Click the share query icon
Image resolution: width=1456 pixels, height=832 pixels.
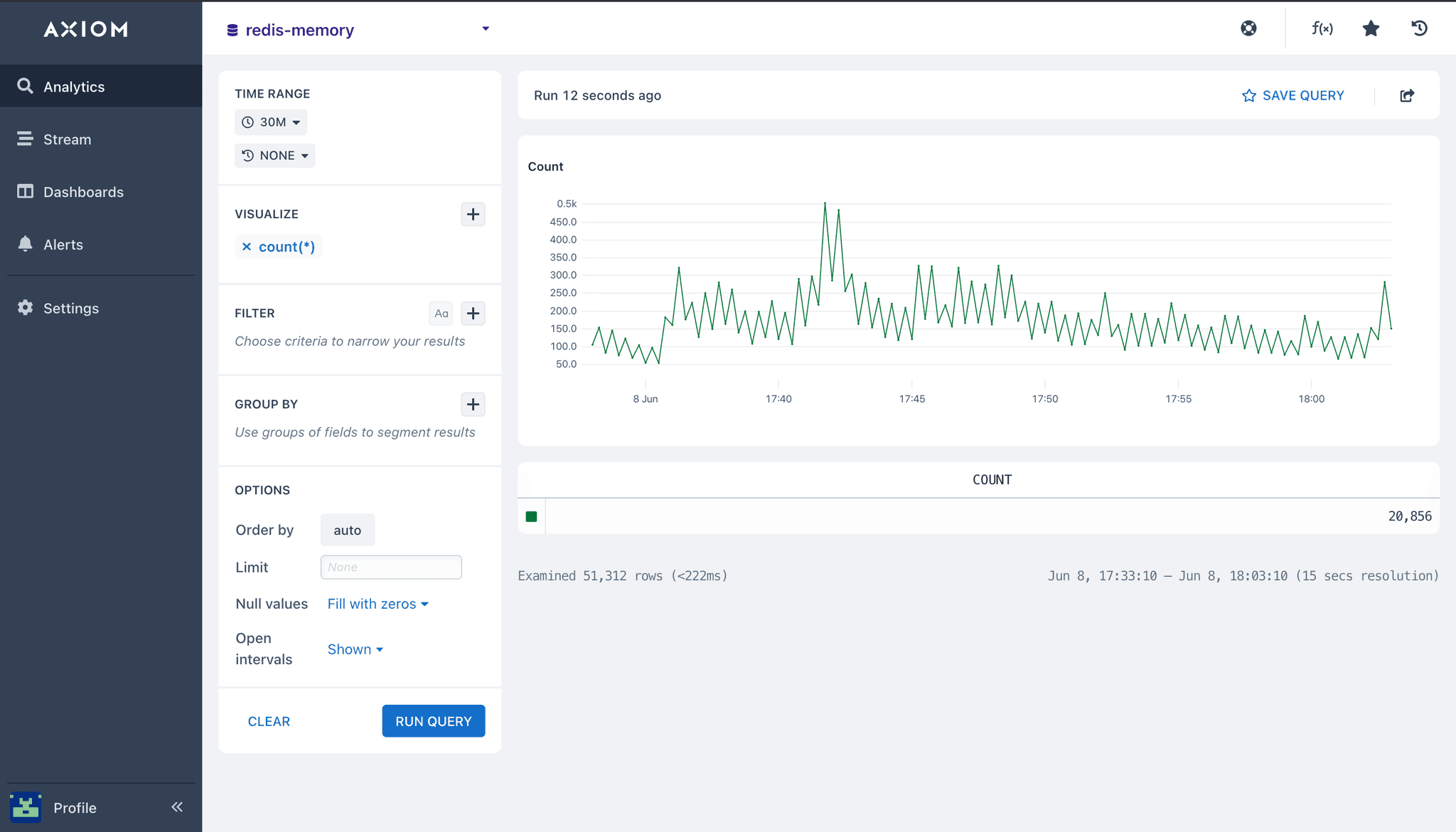coord(1408,95)
